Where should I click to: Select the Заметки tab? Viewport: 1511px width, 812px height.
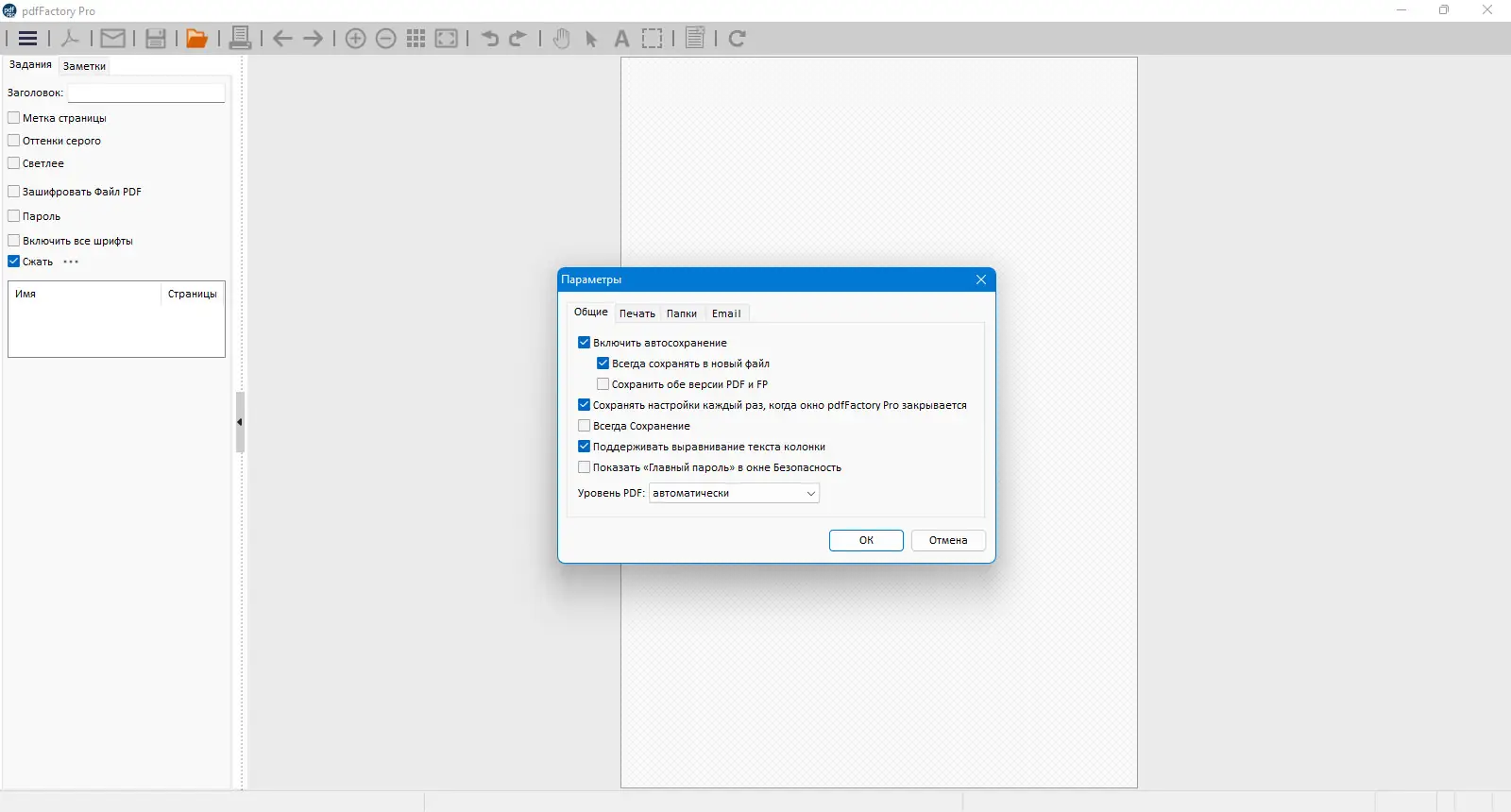pyautogui.click(x=84, y=66)
